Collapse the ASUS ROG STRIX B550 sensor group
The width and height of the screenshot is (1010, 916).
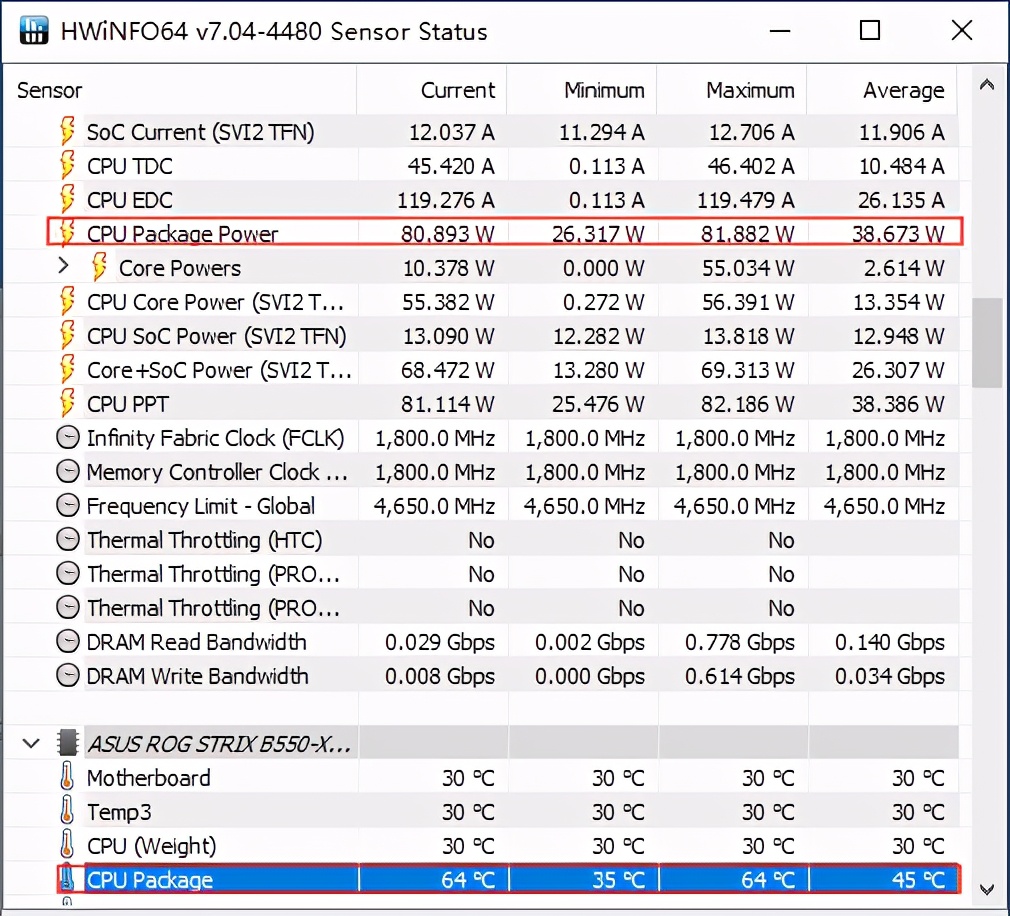pyautogui.click(x=31, y=744)
